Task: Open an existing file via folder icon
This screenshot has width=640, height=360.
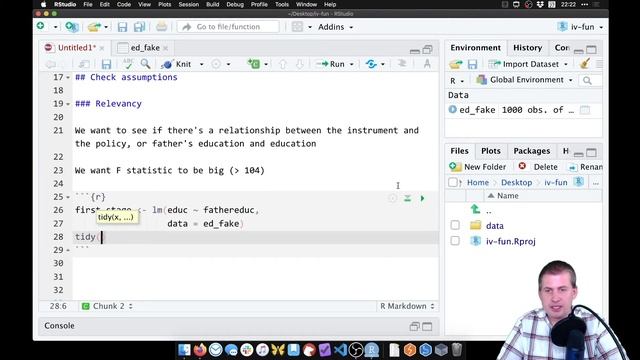Action: [x=94, y=27]
